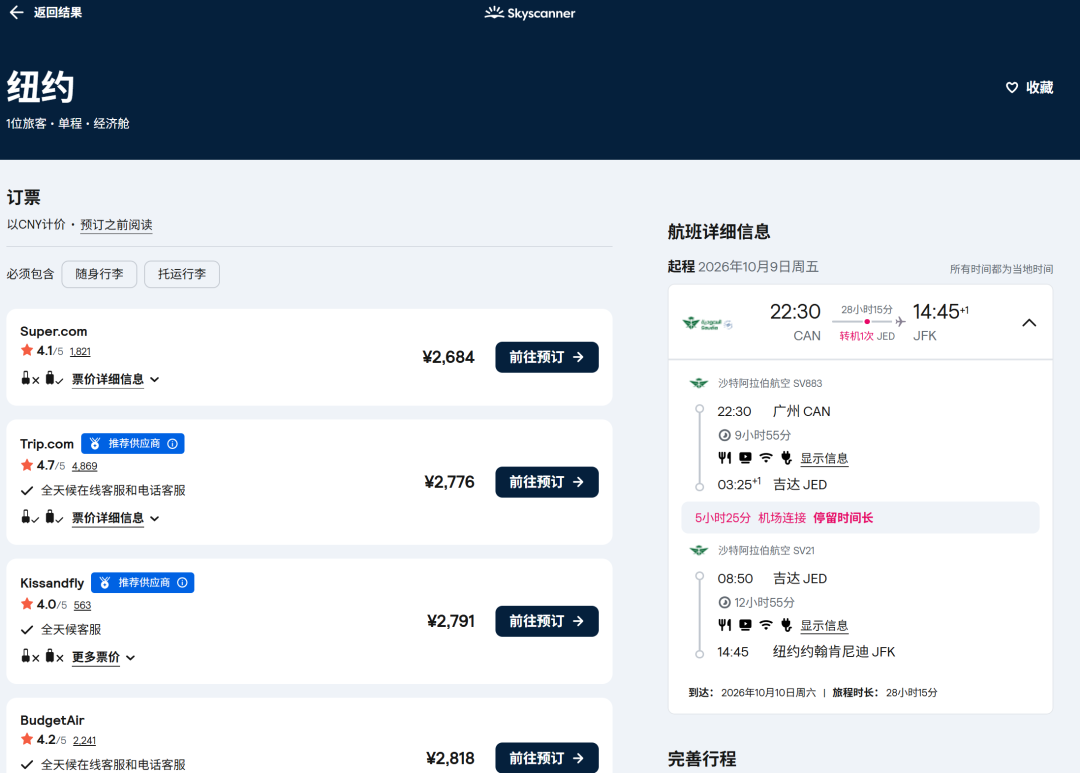1080x773 pixels.
Task: Click the 纽约 destination heading
Action: (41, 87)
